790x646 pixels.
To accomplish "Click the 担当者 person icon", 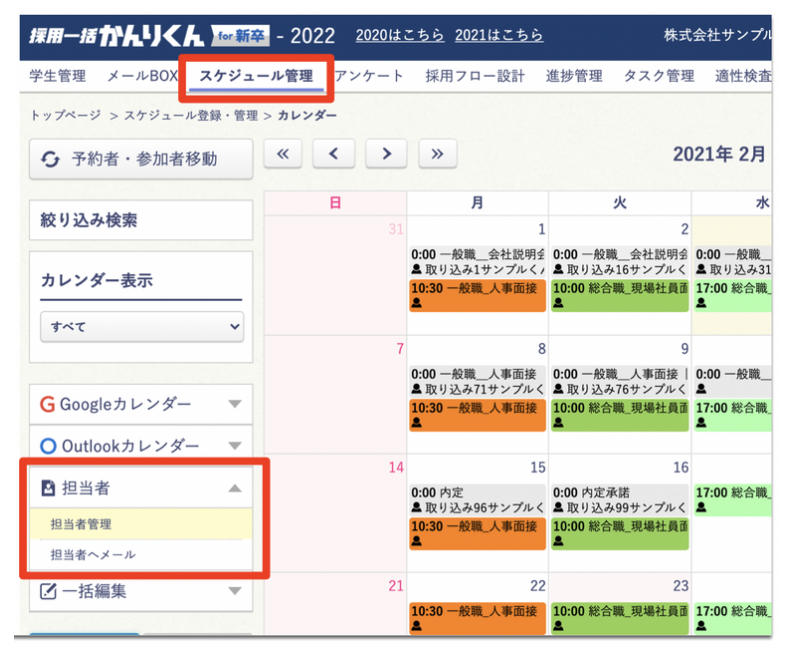I will point(48,488).
